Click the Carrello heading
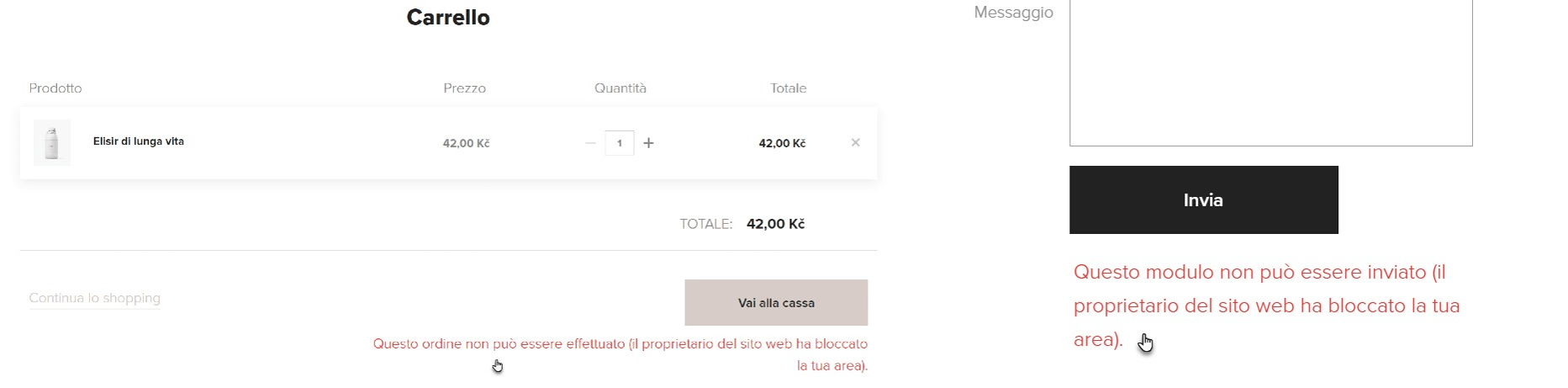The image size is (1568, 388). pyautogui.click(x=448, y=18)
